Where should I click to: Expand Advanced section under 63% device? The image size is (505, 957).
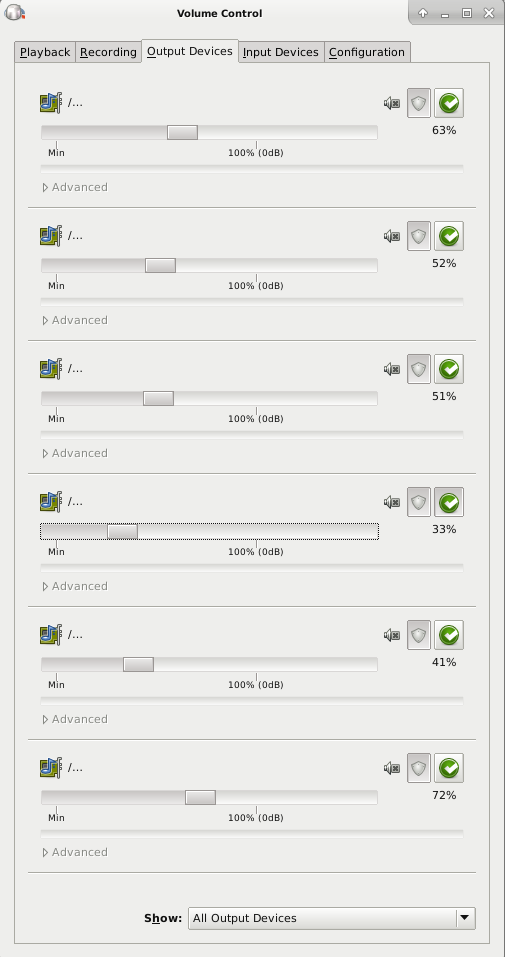(75, 187)
